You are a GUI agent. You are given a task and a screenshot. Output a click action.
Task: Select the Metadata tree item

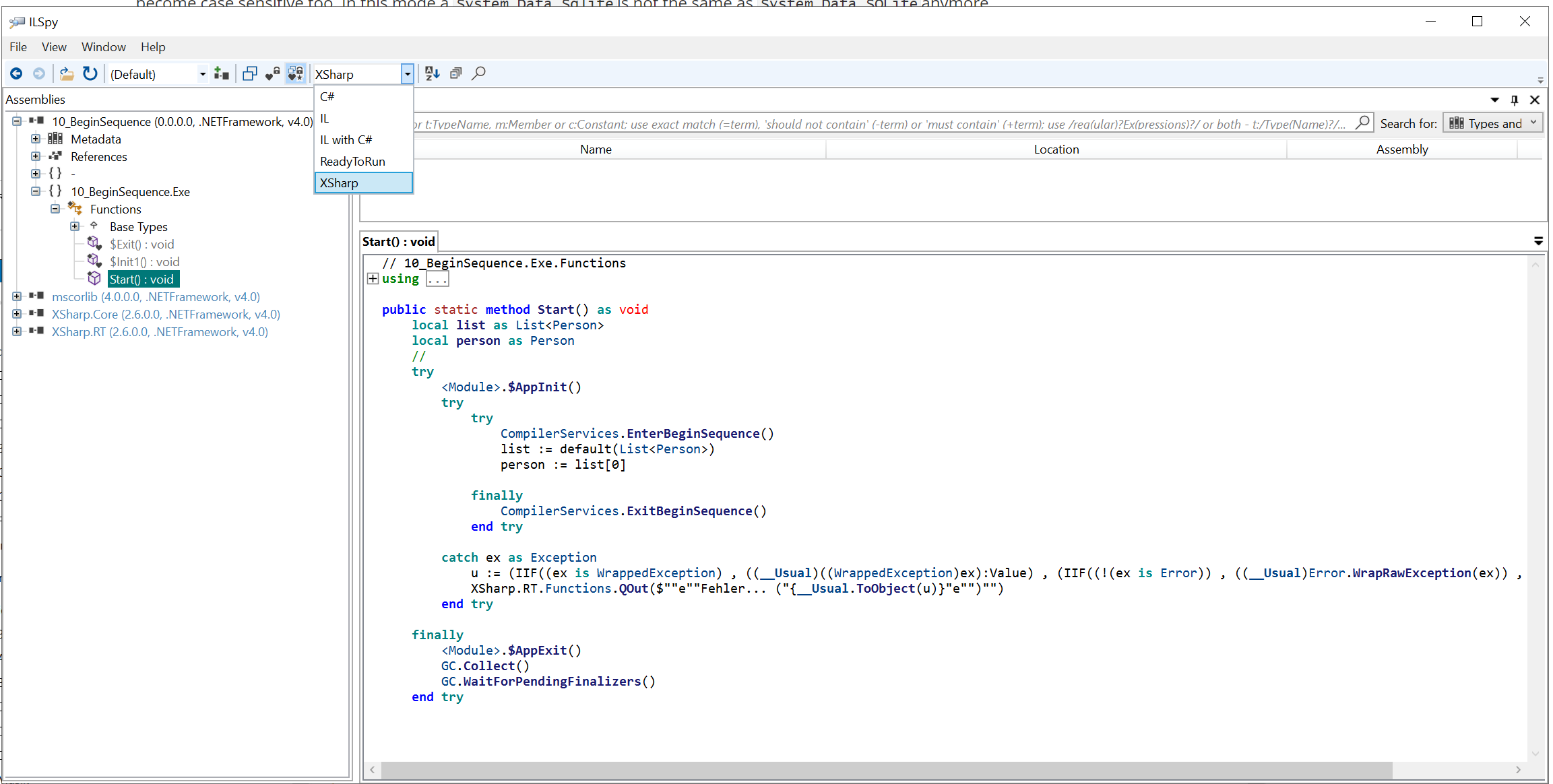[96, 139]
